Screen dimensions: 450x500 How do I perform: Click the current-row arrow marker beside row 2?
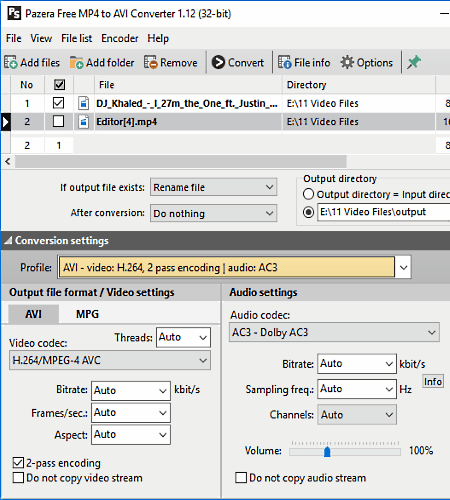5,122
